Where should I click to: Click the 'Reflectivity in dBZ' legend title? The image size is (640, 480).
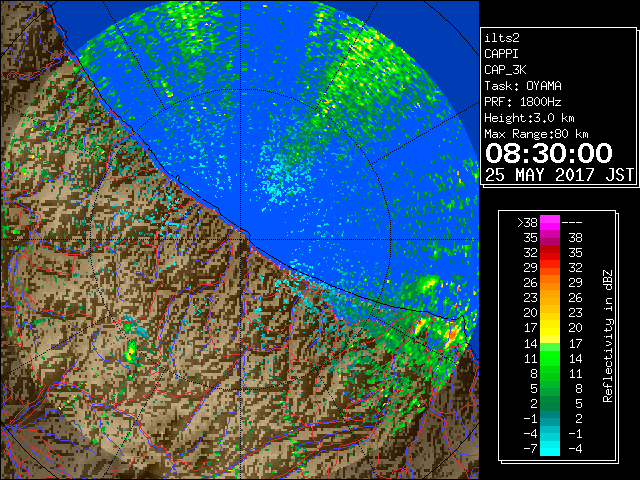(x=608, y=336)
